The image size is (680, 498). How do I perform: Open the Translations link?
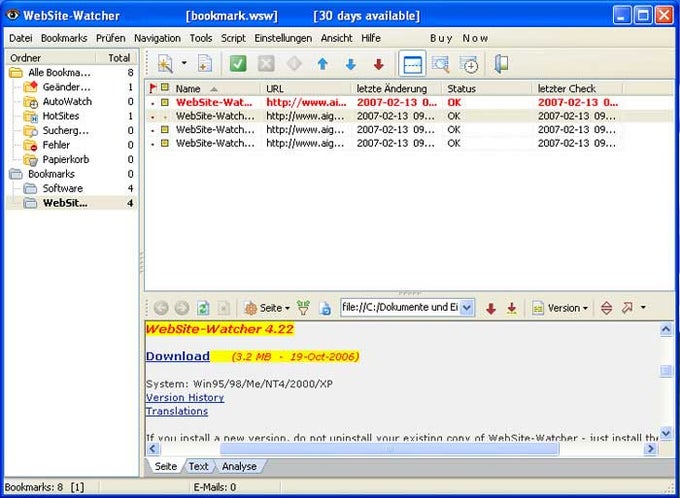177,411
